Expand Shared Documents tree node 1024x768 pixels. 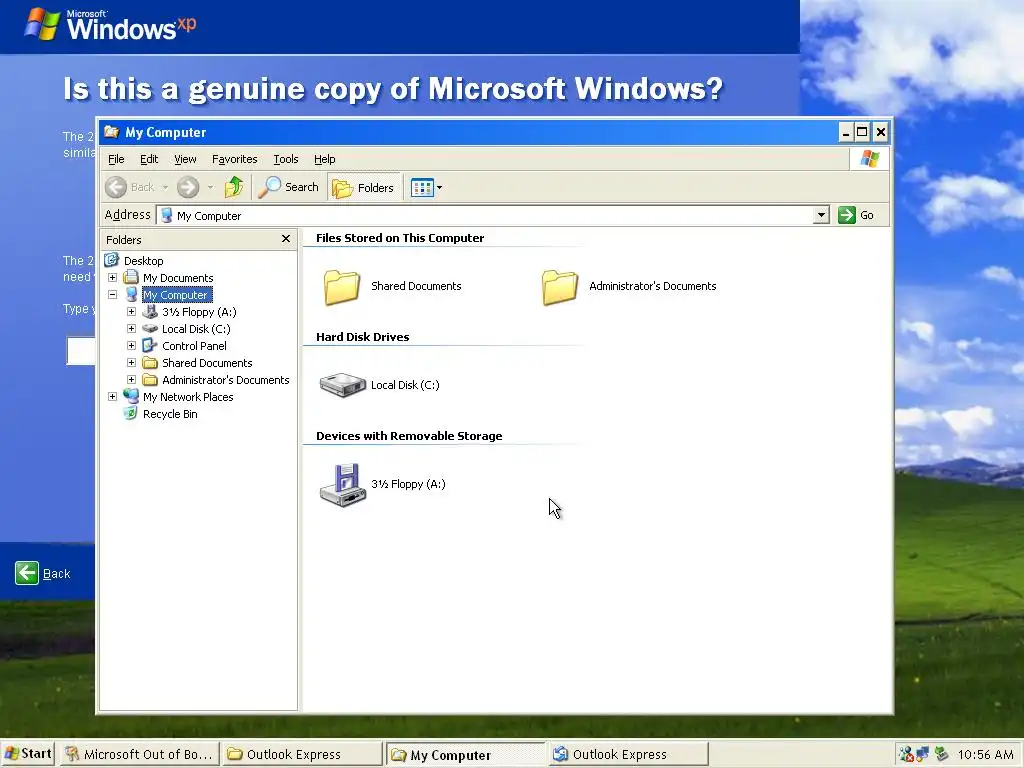pyautogui.click(x=131, y=362)
